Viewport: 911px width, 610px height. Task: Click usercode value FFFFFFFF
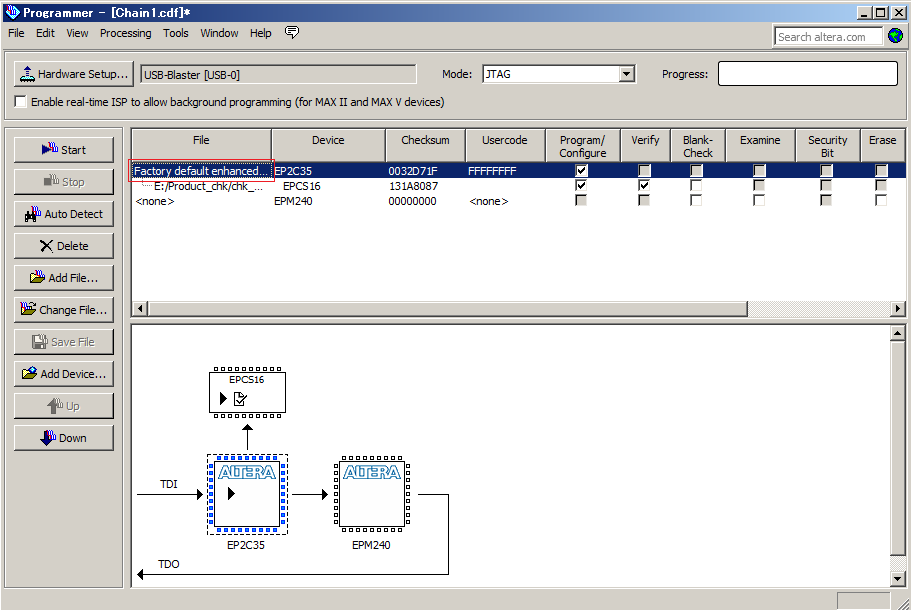492,171
